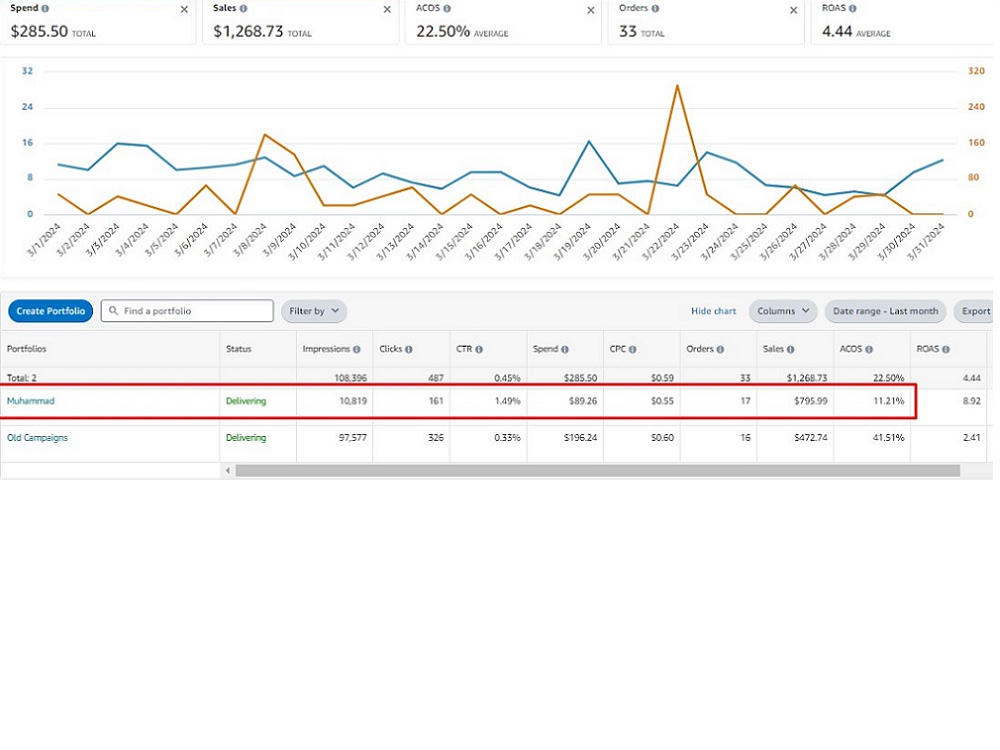Sort by the CTR column header

(464, 349)
